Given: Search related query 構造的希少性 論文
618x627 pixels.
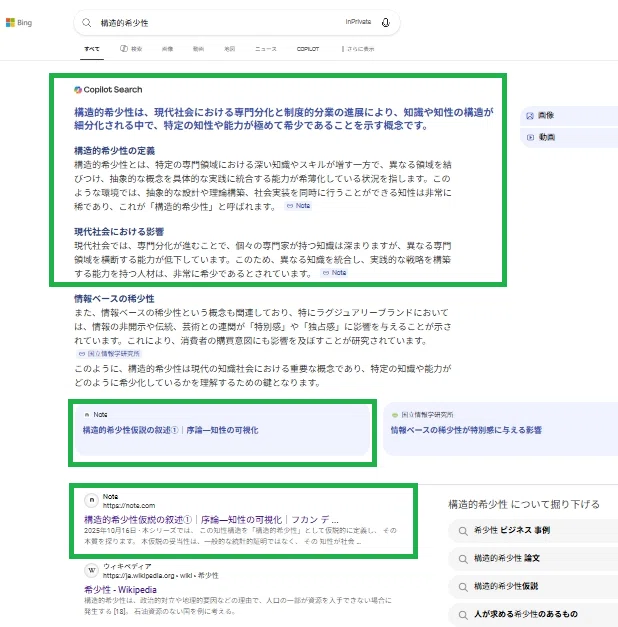Looking at the screenshot, I should [x=534, y=559].
